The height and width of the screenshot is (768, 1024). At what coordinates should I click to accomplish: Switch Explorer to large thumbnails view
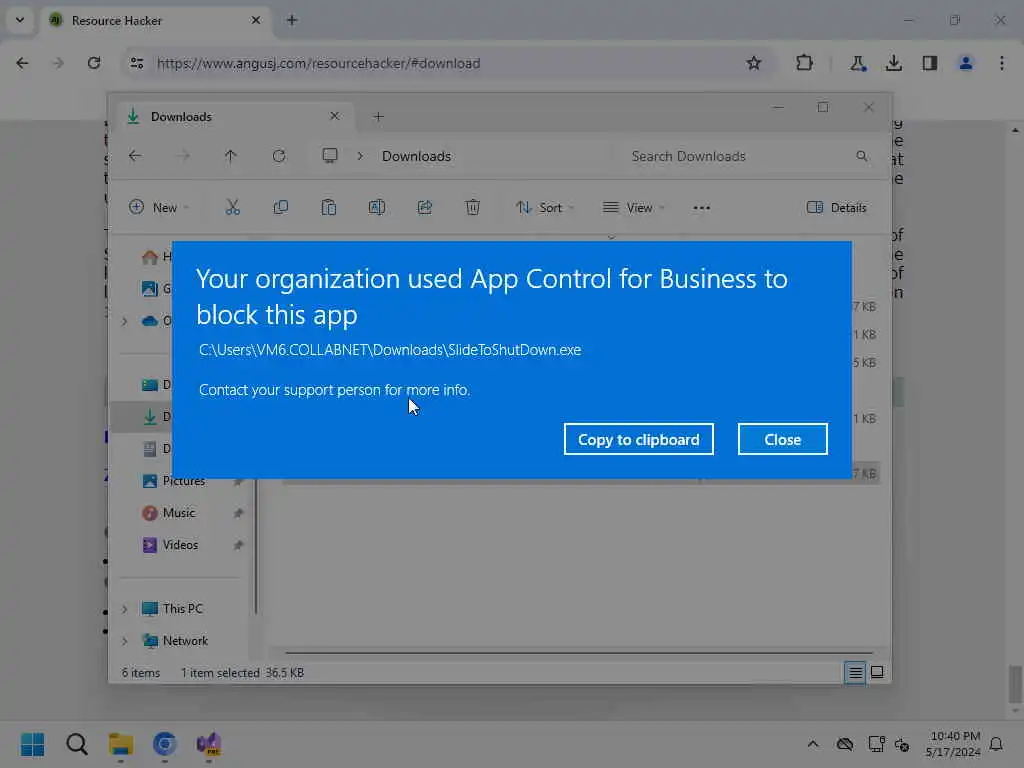coord(877,673)
